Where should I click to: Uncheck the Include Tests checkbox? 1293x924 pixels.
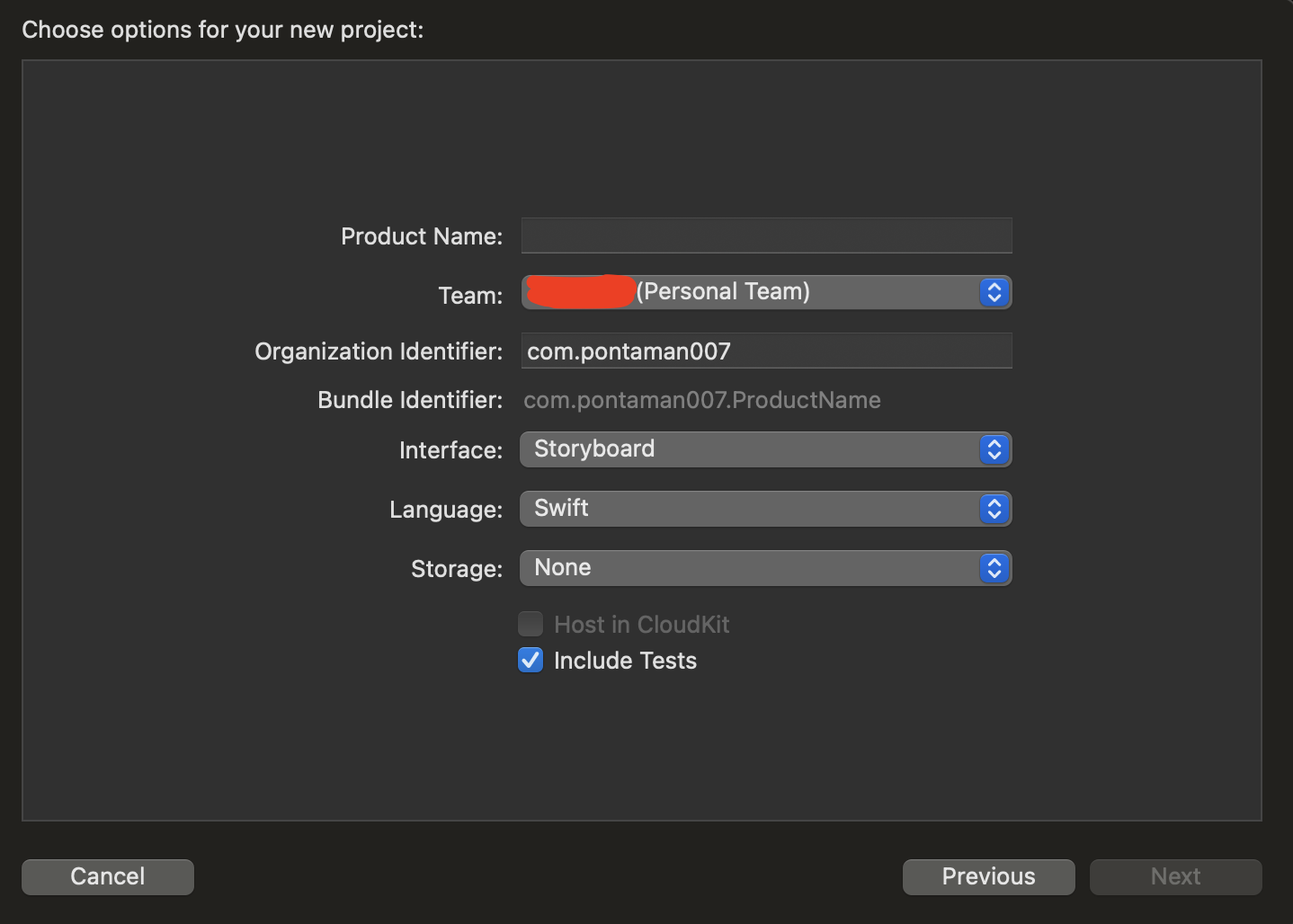click(x=531, y=661)
